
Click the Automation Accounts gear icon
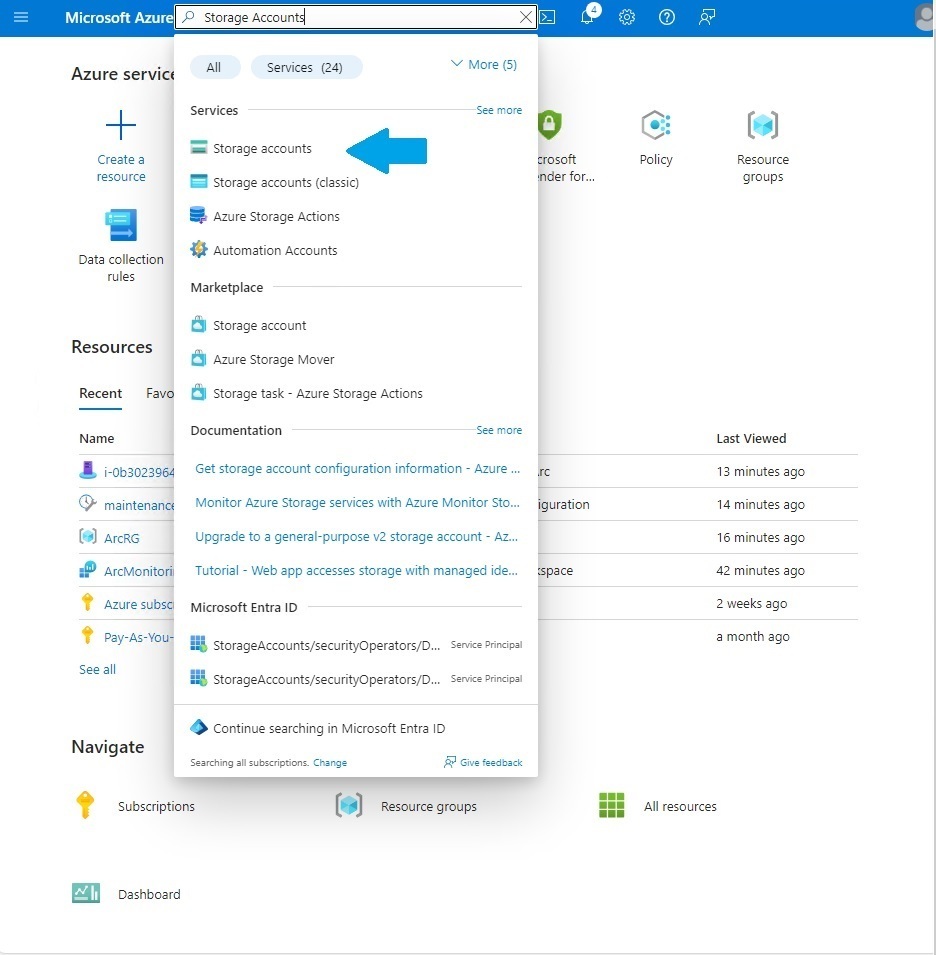point(199,250)
